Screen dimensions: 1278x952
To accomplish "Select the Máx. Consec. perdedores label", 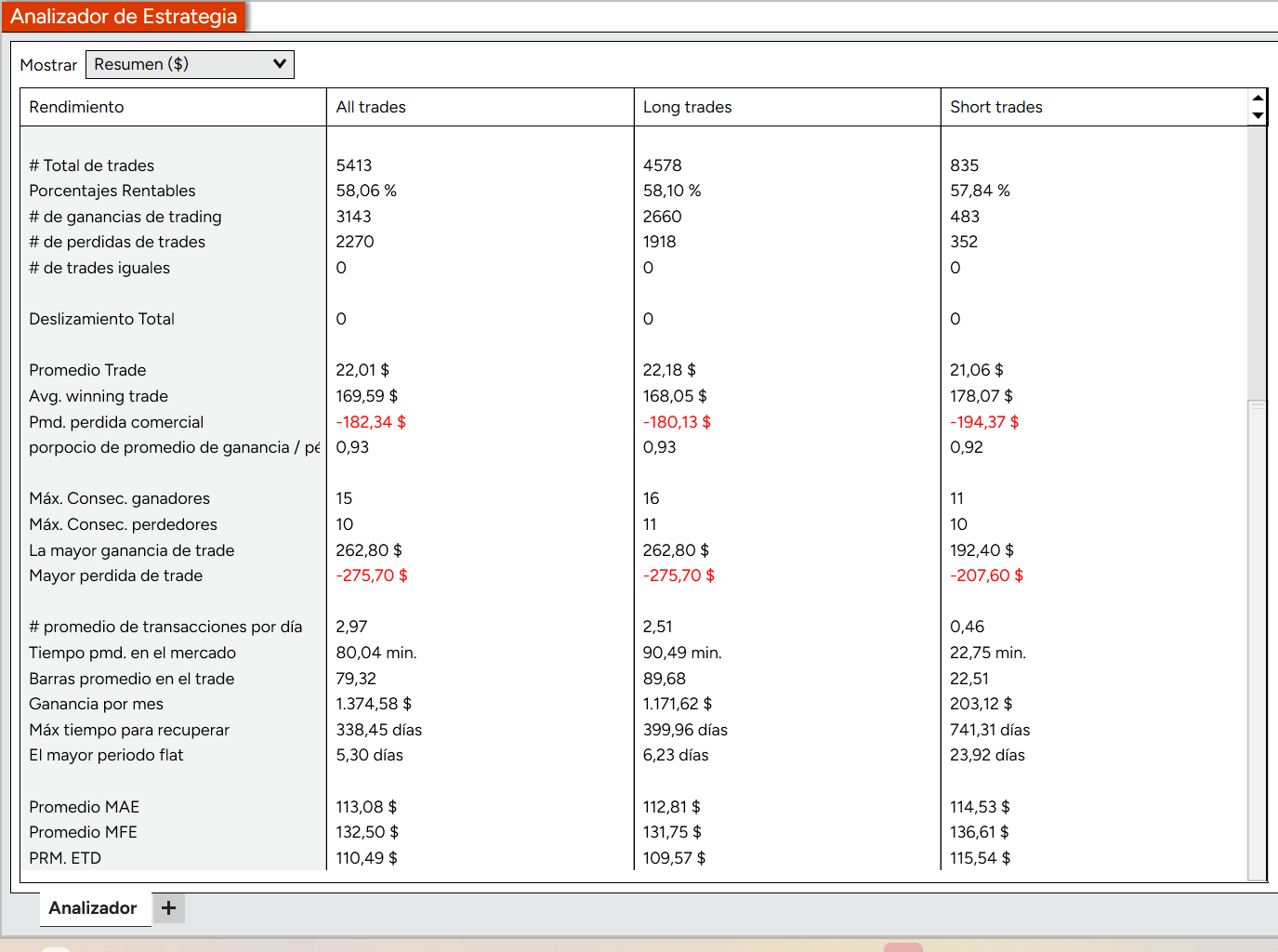I will coord(123,524).
